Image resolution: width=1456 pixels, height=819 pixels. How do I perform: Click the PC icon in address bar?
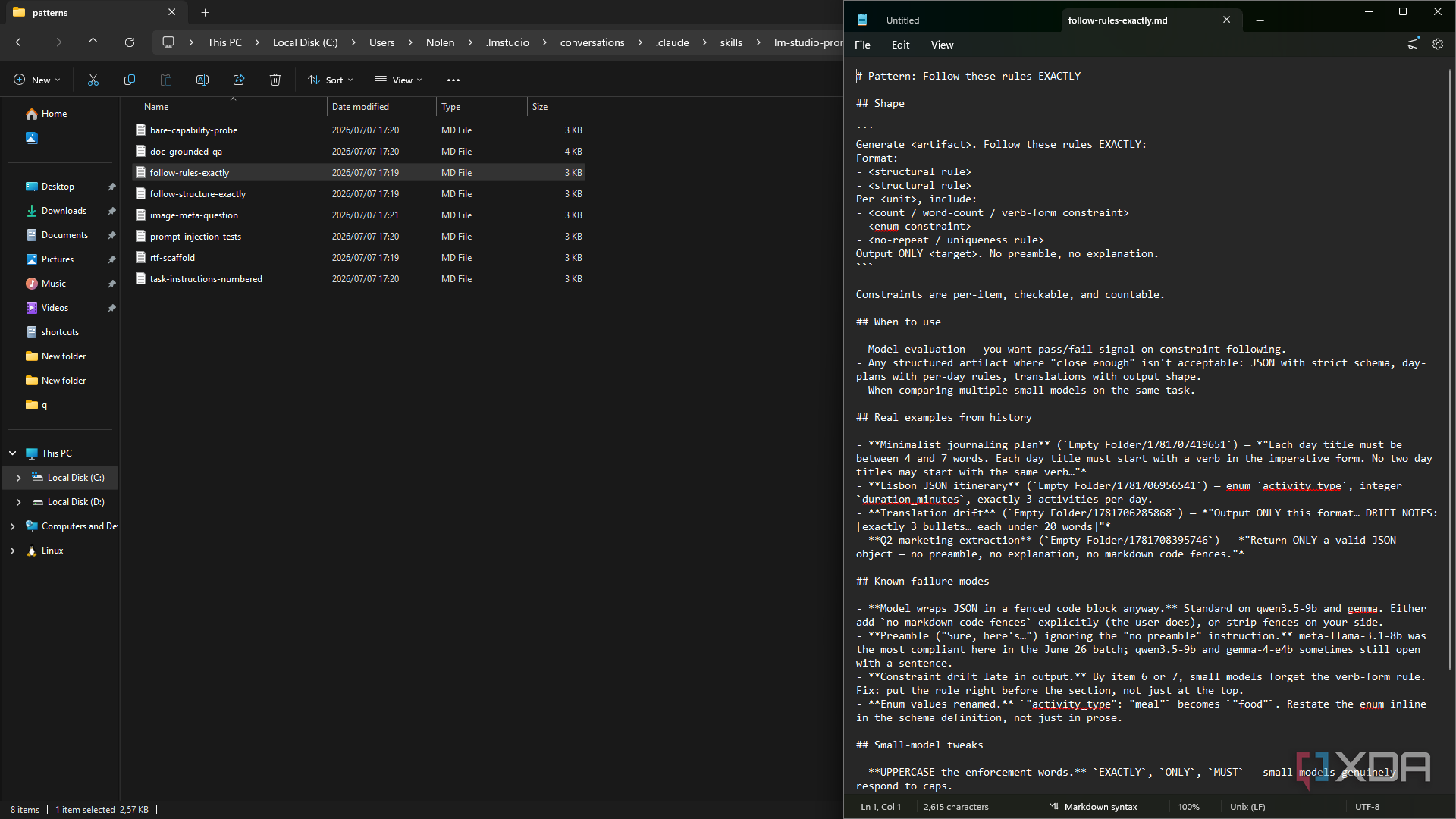(x=168, y=42)
